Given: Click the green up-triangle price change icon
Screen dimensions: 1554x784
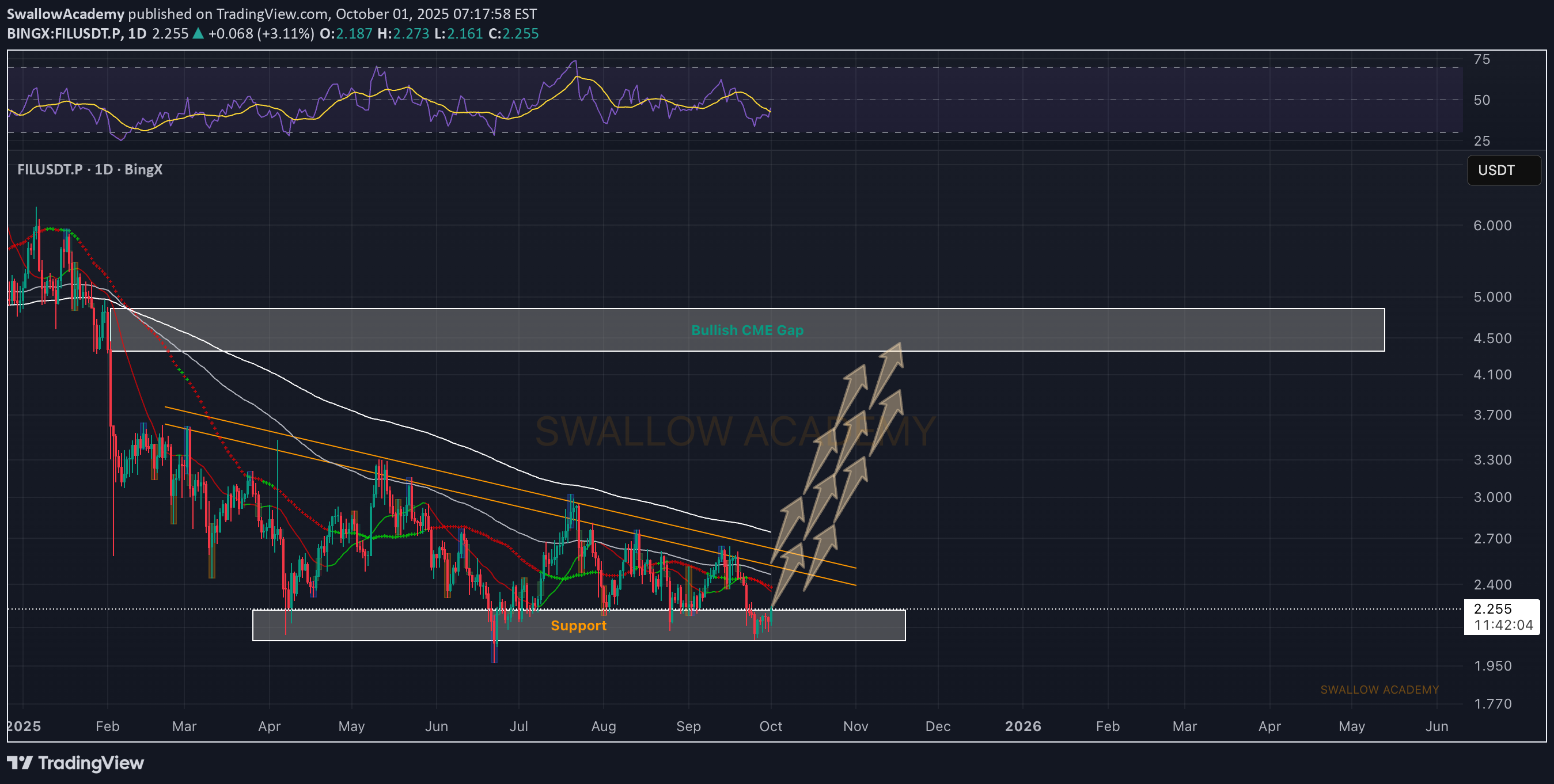Looking at the screenshot, I should point(198,34).
